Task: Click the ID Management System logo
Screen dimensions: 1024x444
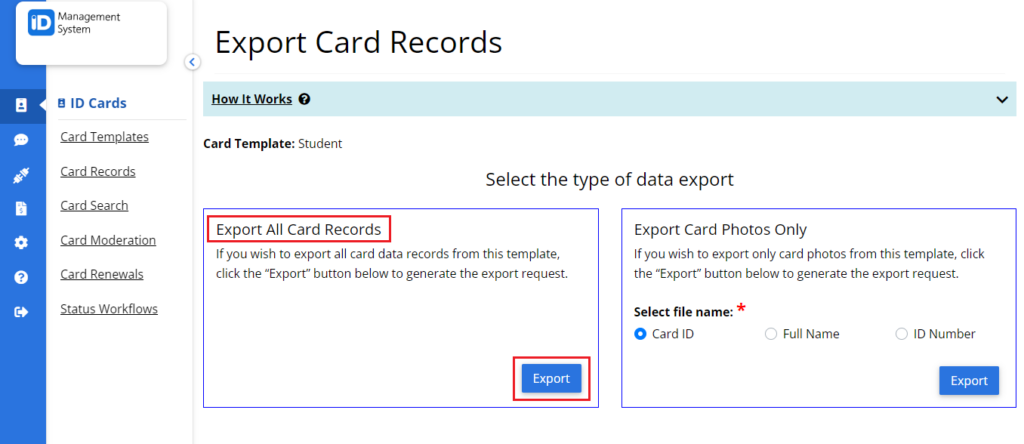Action: coord(74,23)
